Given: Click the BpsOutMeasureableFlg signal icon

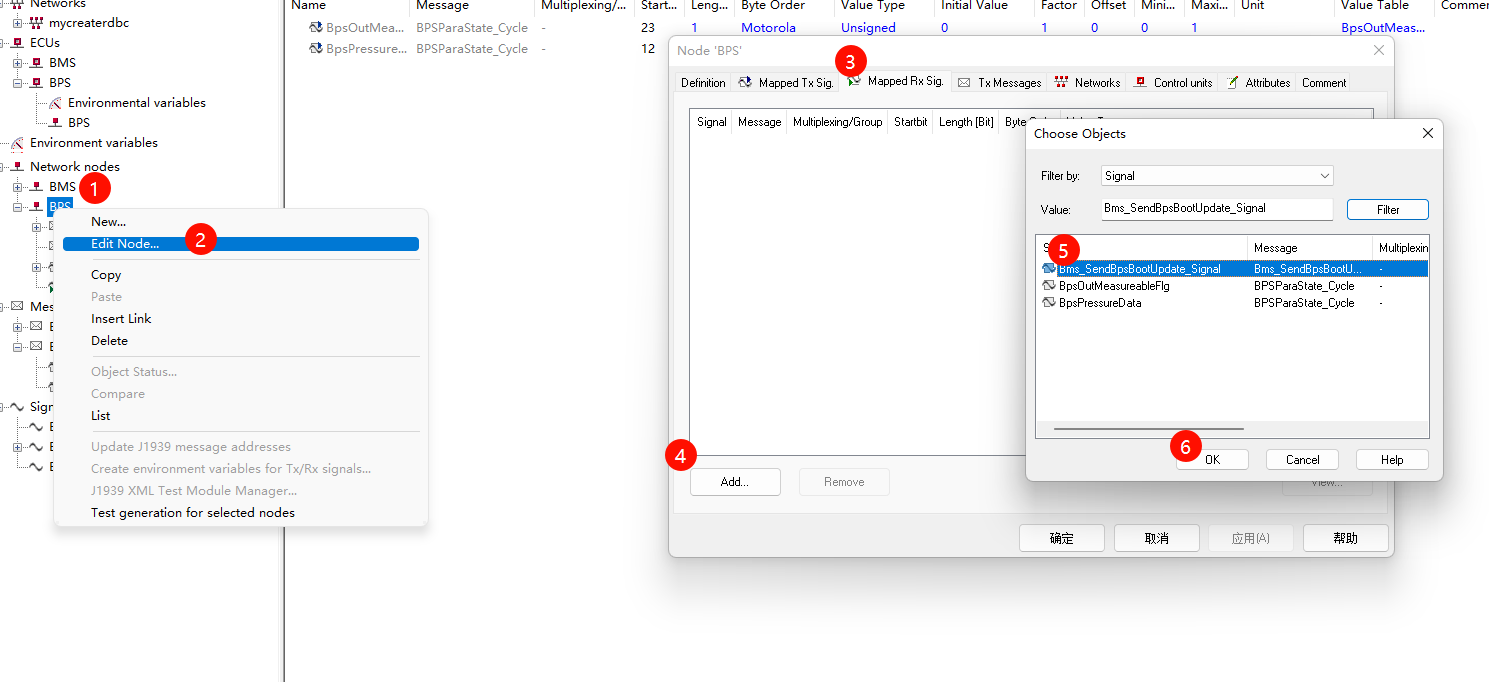Looking at the screenshot, I should (x=1049, y=286).
